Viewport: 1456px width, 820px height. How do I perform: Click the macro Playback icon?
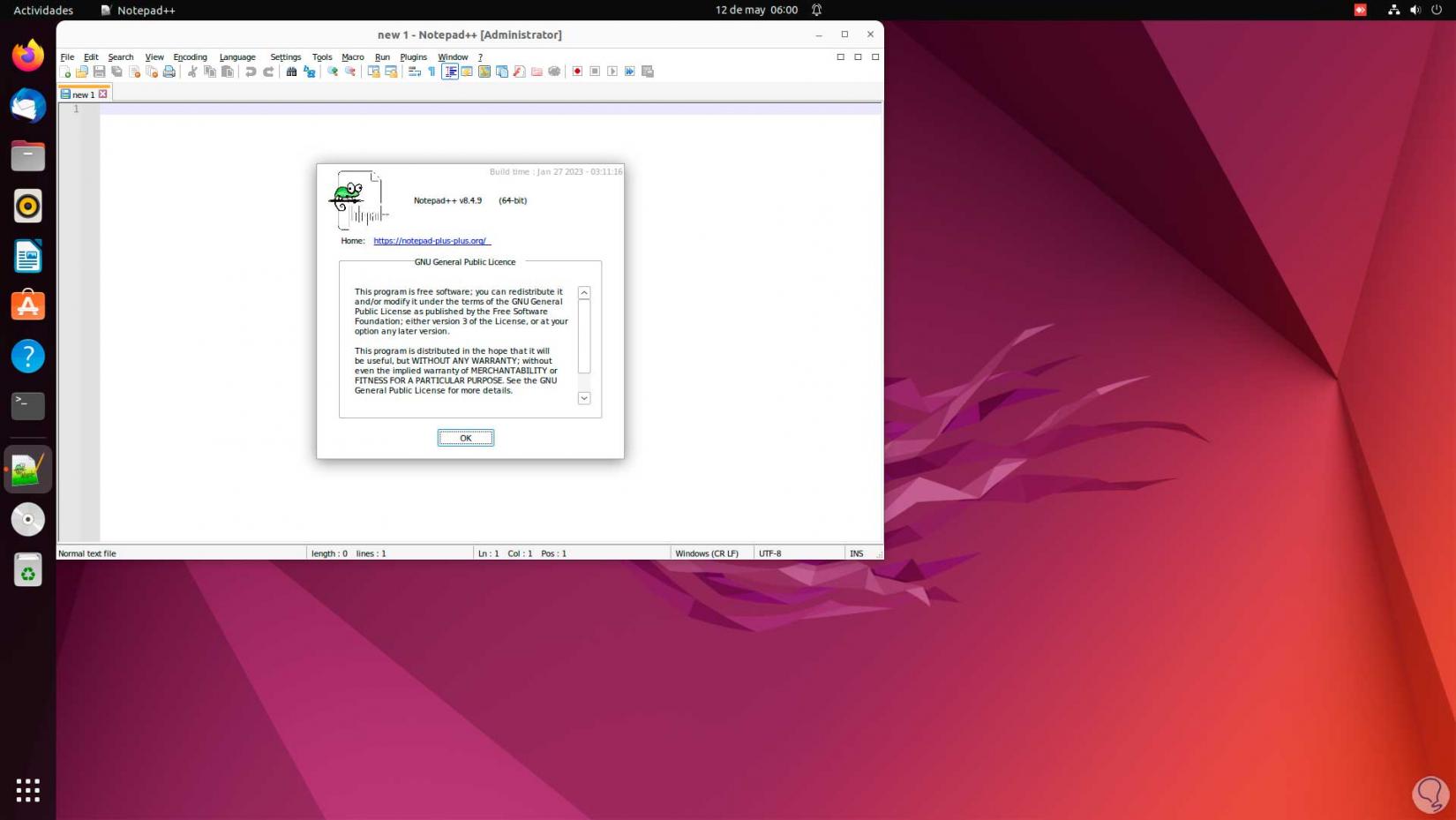612,71
